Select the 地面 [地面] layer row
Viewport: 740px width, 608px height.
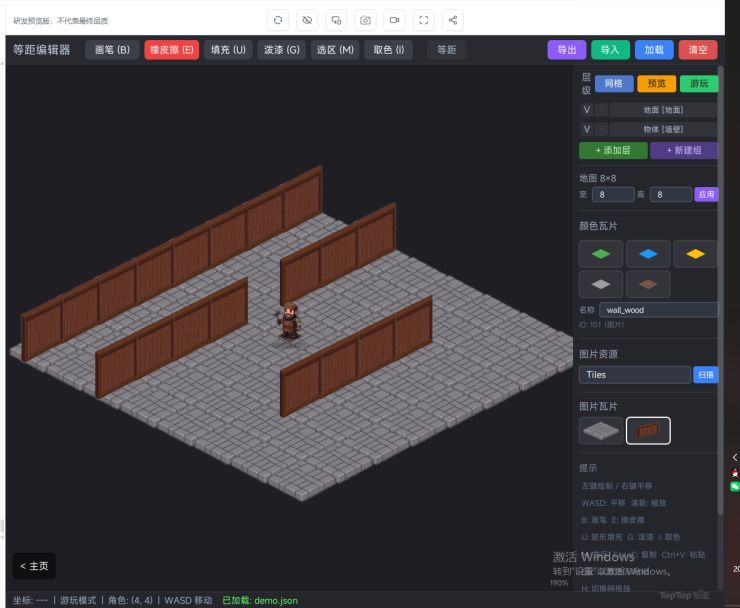pyautogui.click(x=663, y=110)
